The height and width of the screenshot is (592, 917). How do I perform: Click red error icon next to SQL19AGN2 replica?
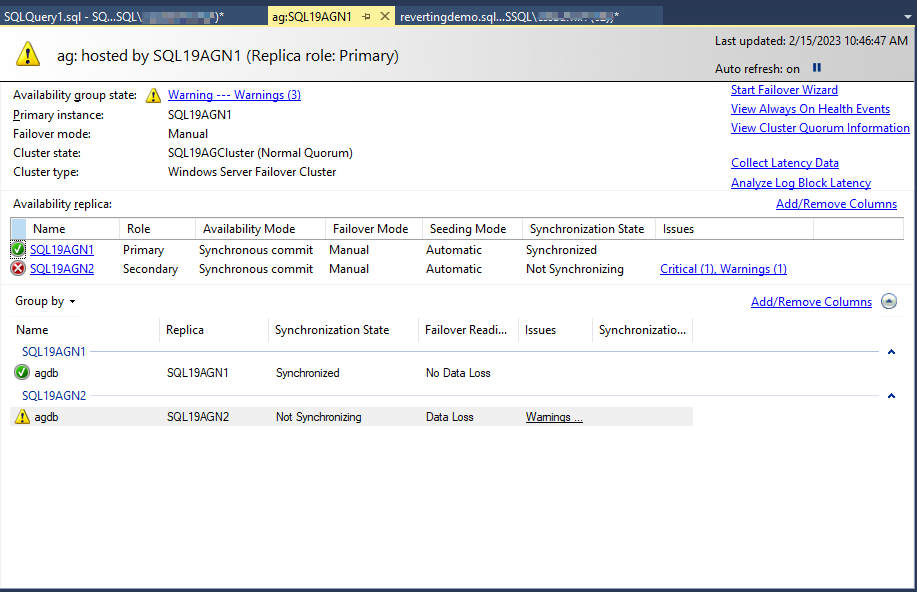tap(18, 269)
